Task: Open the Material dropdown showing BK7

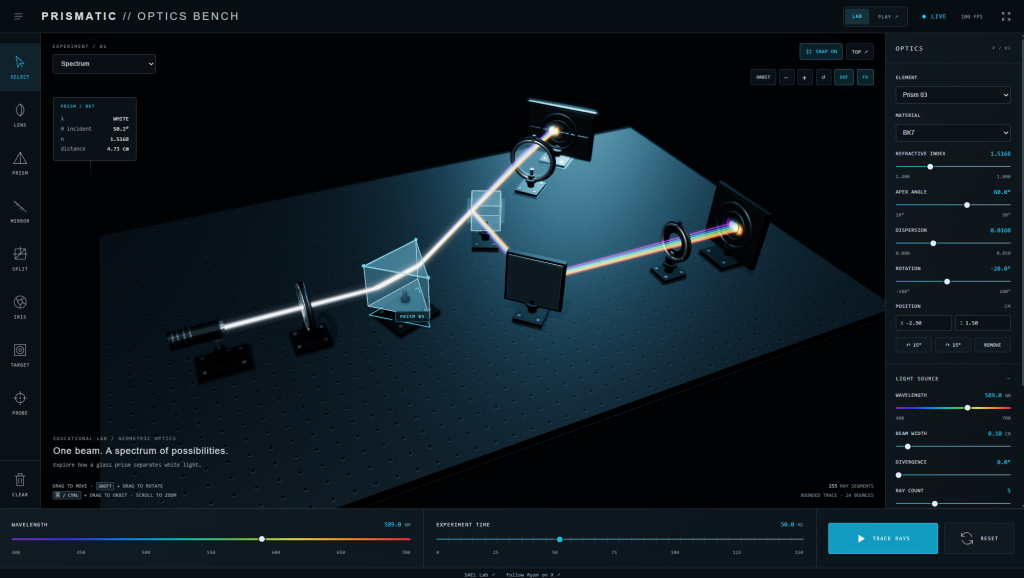Action: coord(953,133)
